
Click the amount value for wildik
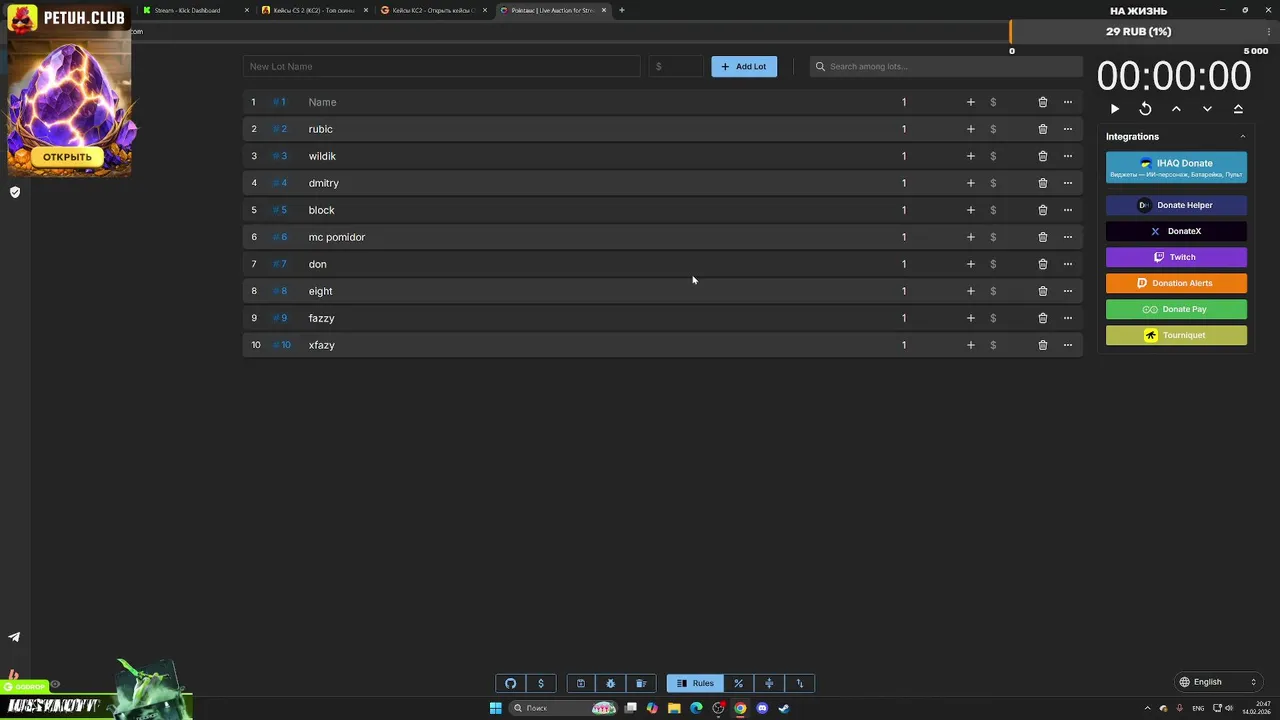(904, 156)
